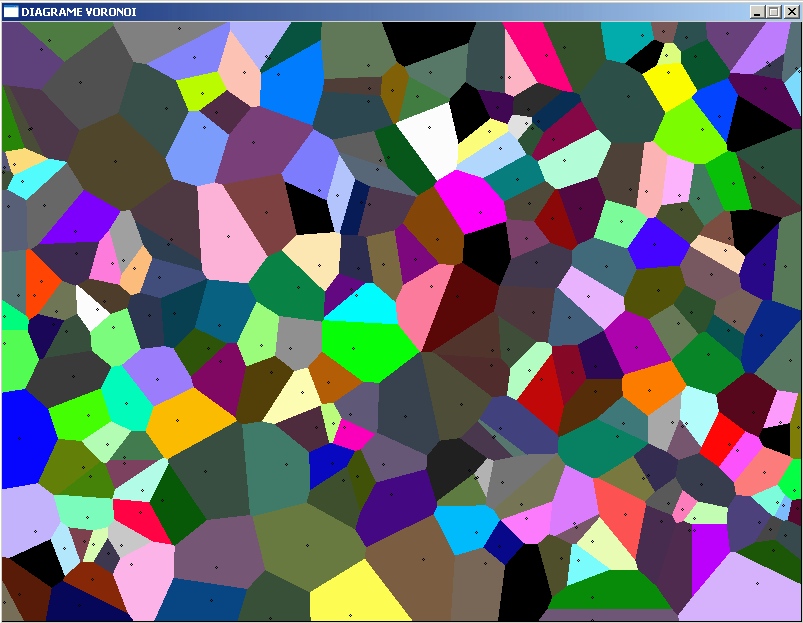Close the DIAGRAME VORONOI window
Screen dimensions: 803x623
pos(791,12)
